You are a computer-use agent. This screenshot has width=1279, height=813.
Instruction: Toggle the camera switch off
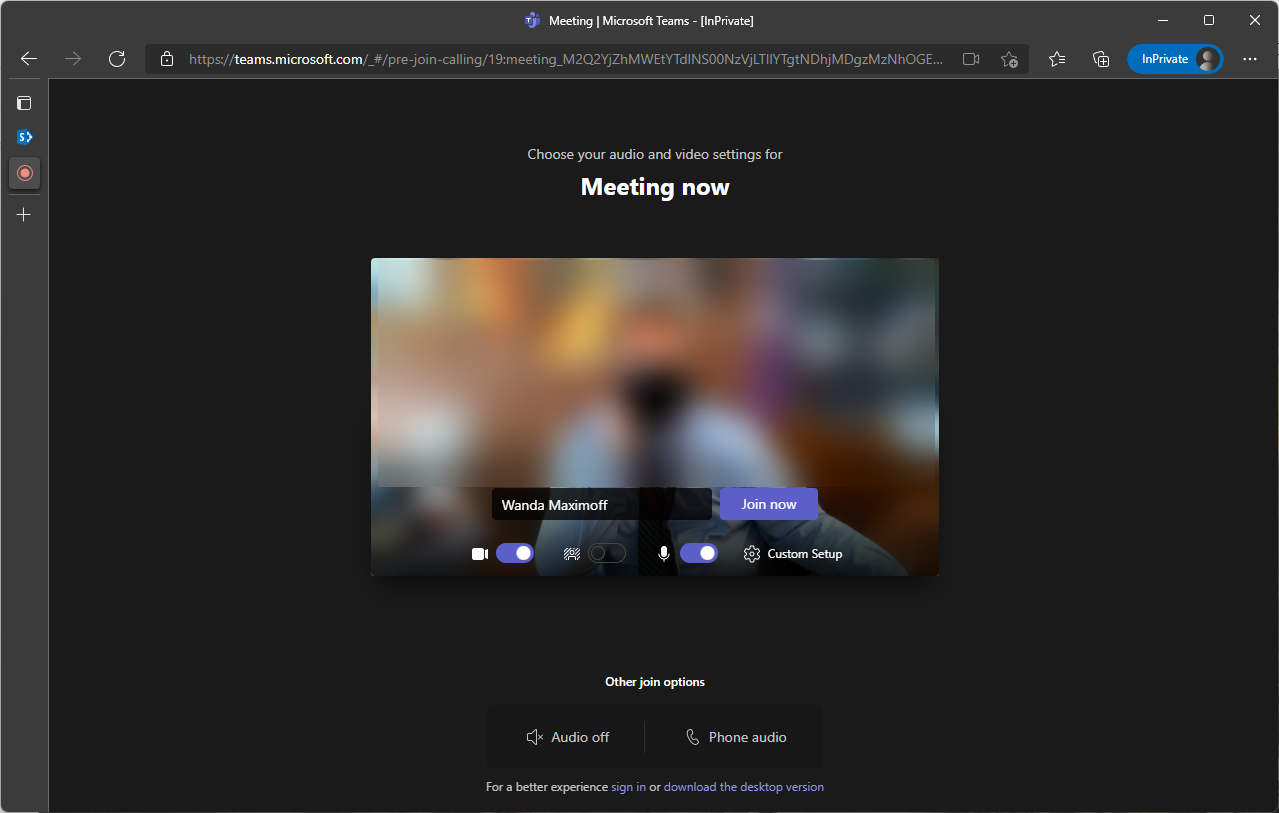click(x=515, y=553)
